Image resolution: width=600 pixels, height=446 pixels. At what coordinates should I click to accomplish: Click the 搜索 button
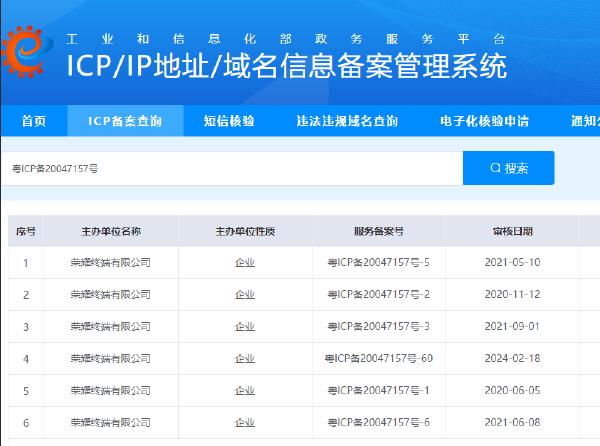(x=508, y=168)
